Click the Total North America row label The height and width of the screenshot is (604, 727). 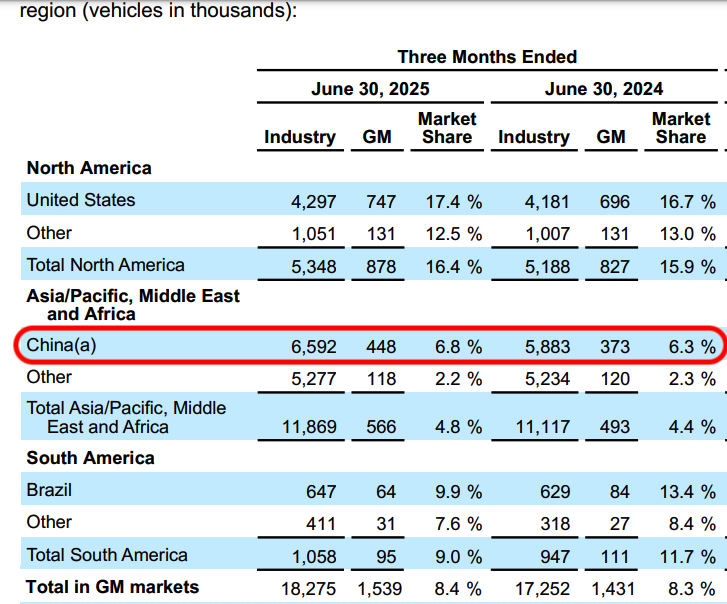[105, 265]
